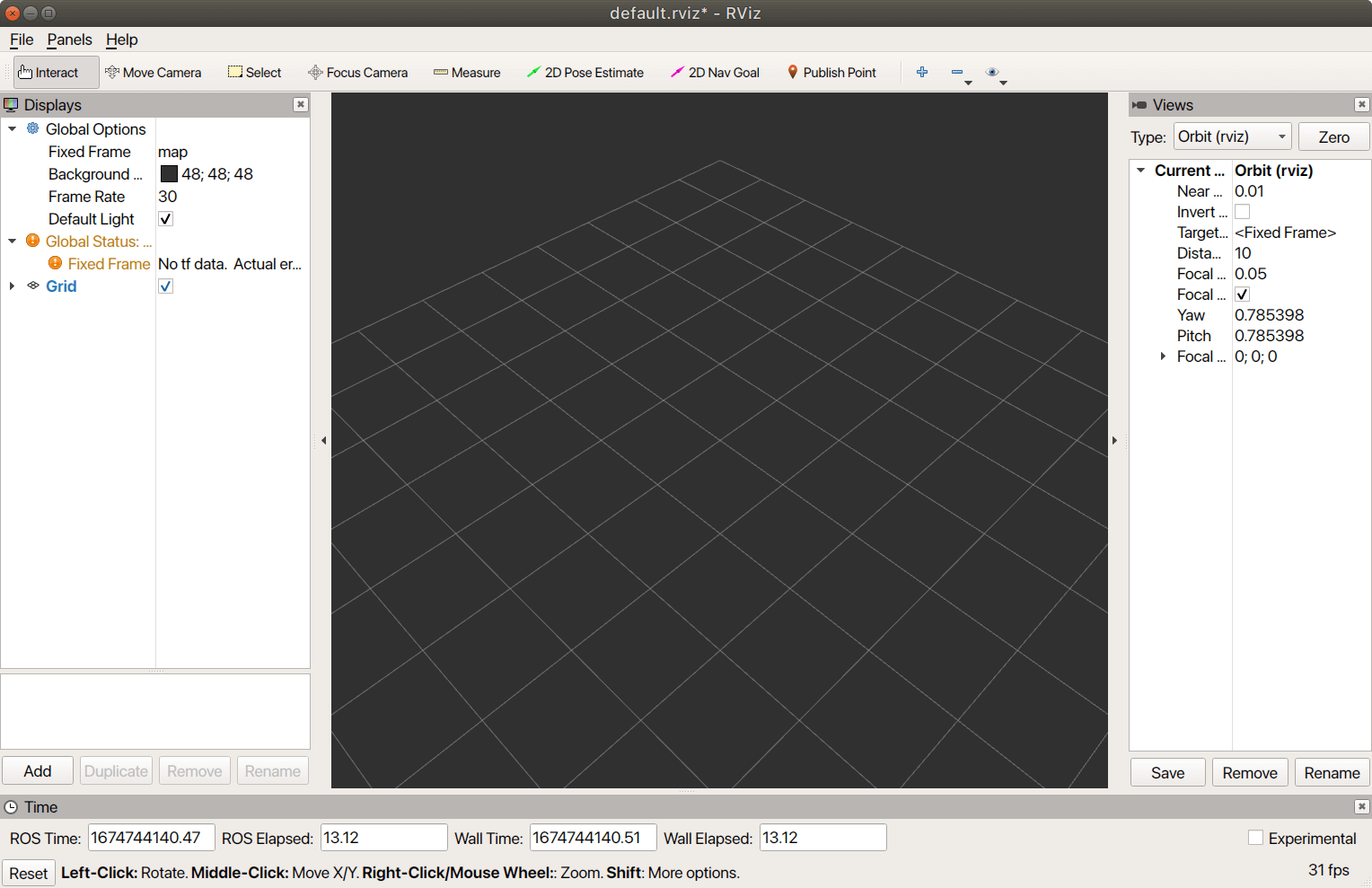Enable the Experimental checkbox
1372x888 pixels.
1255,838
